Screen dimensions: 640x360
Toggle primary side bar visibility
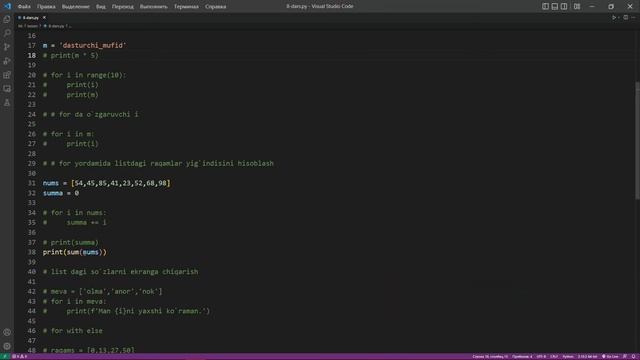point(545,6)
